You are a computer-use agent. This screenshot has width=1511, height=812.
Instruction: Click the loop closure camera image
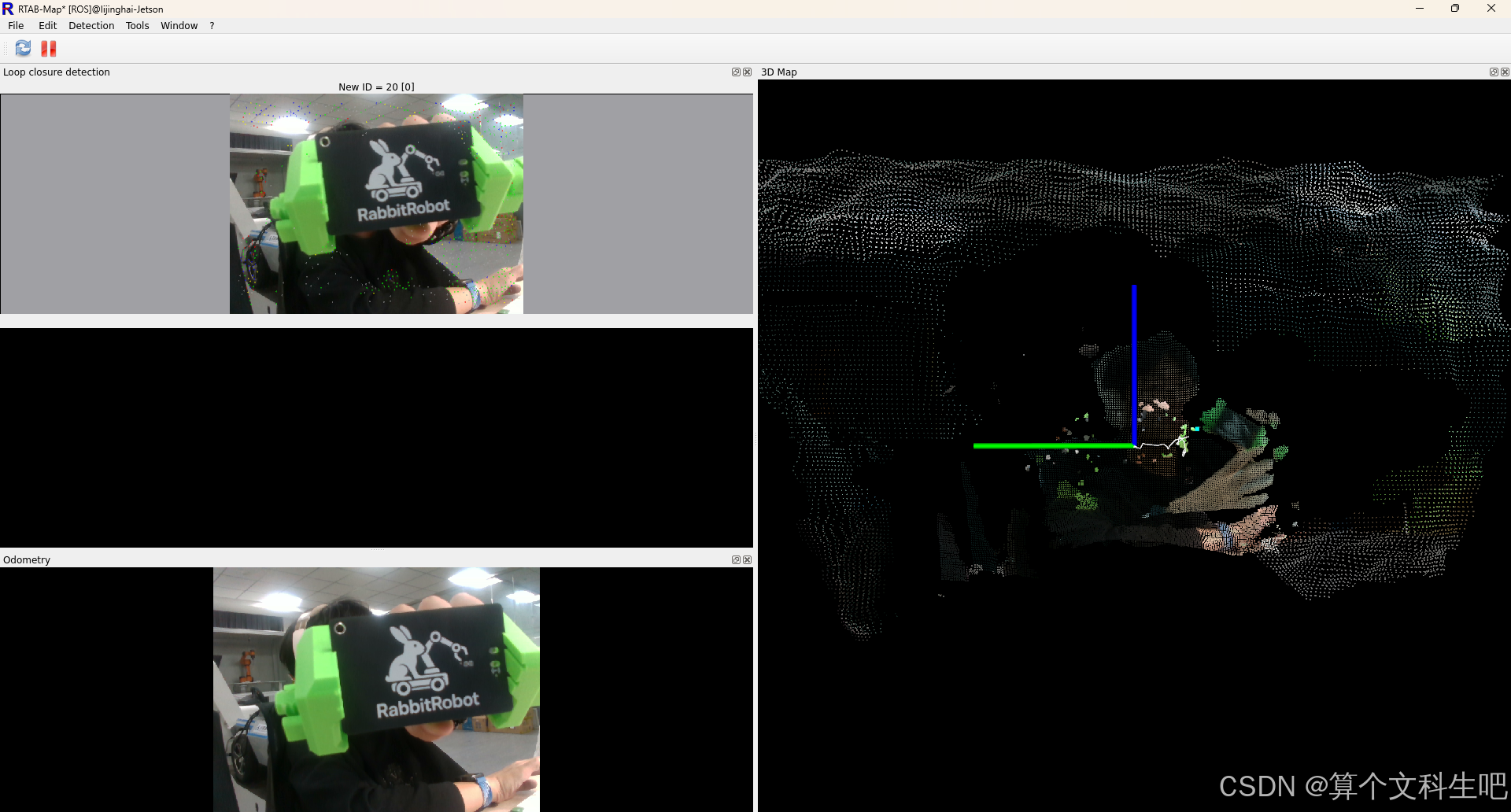376,204
